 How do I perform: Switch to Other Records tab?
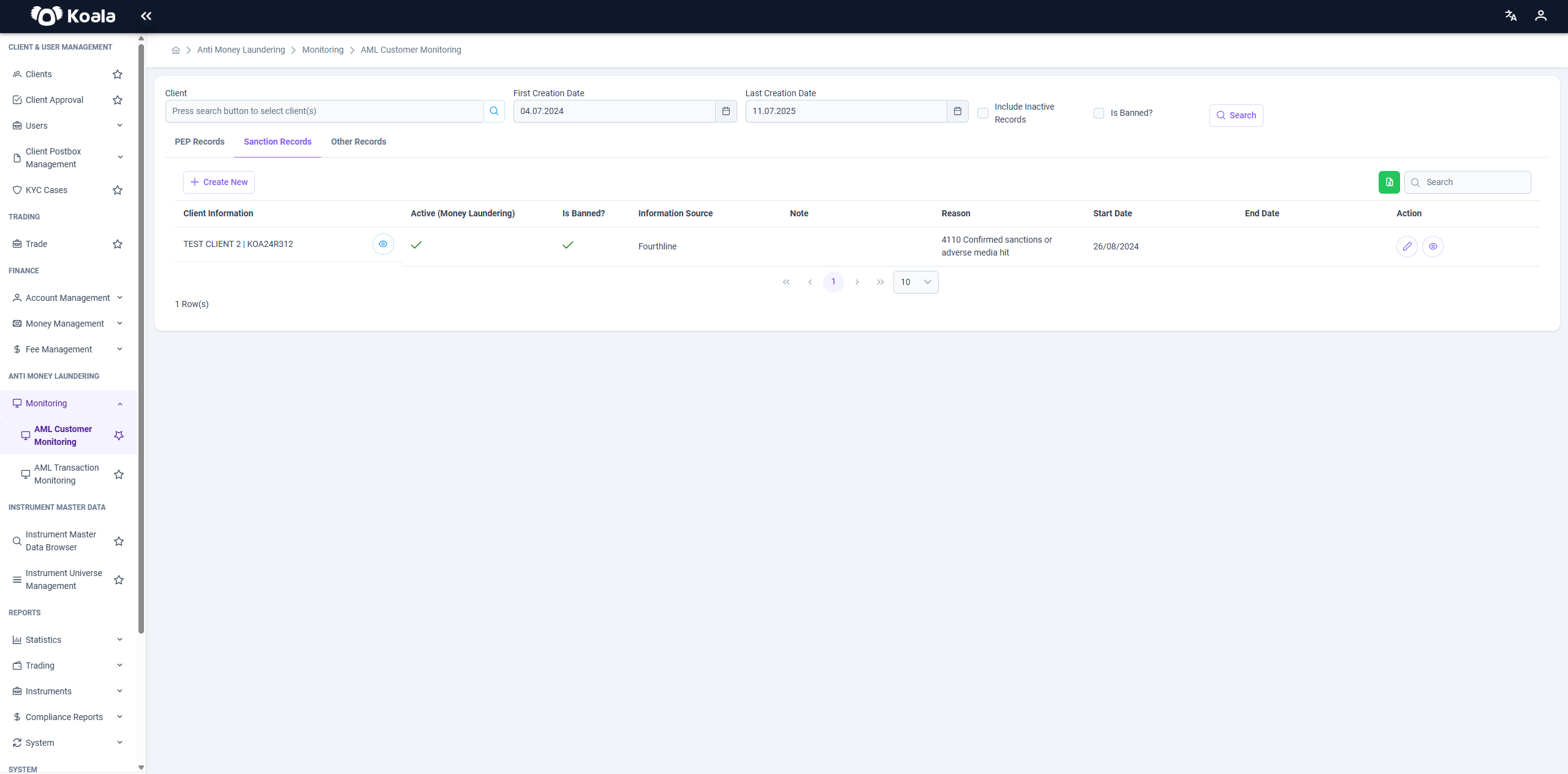pyautogui.click(x=358, y=142)
